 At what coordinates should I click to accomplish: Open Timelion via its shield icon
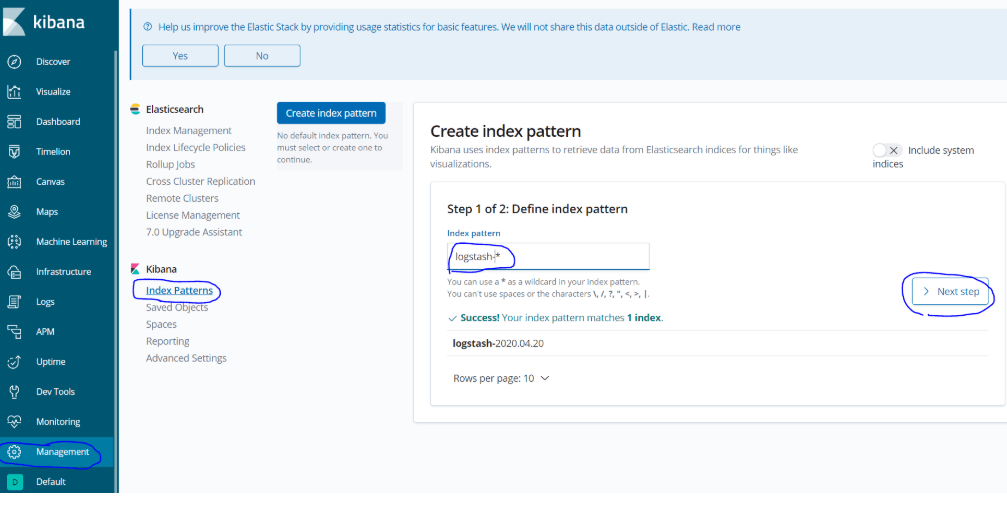click(x=14, y=152)
